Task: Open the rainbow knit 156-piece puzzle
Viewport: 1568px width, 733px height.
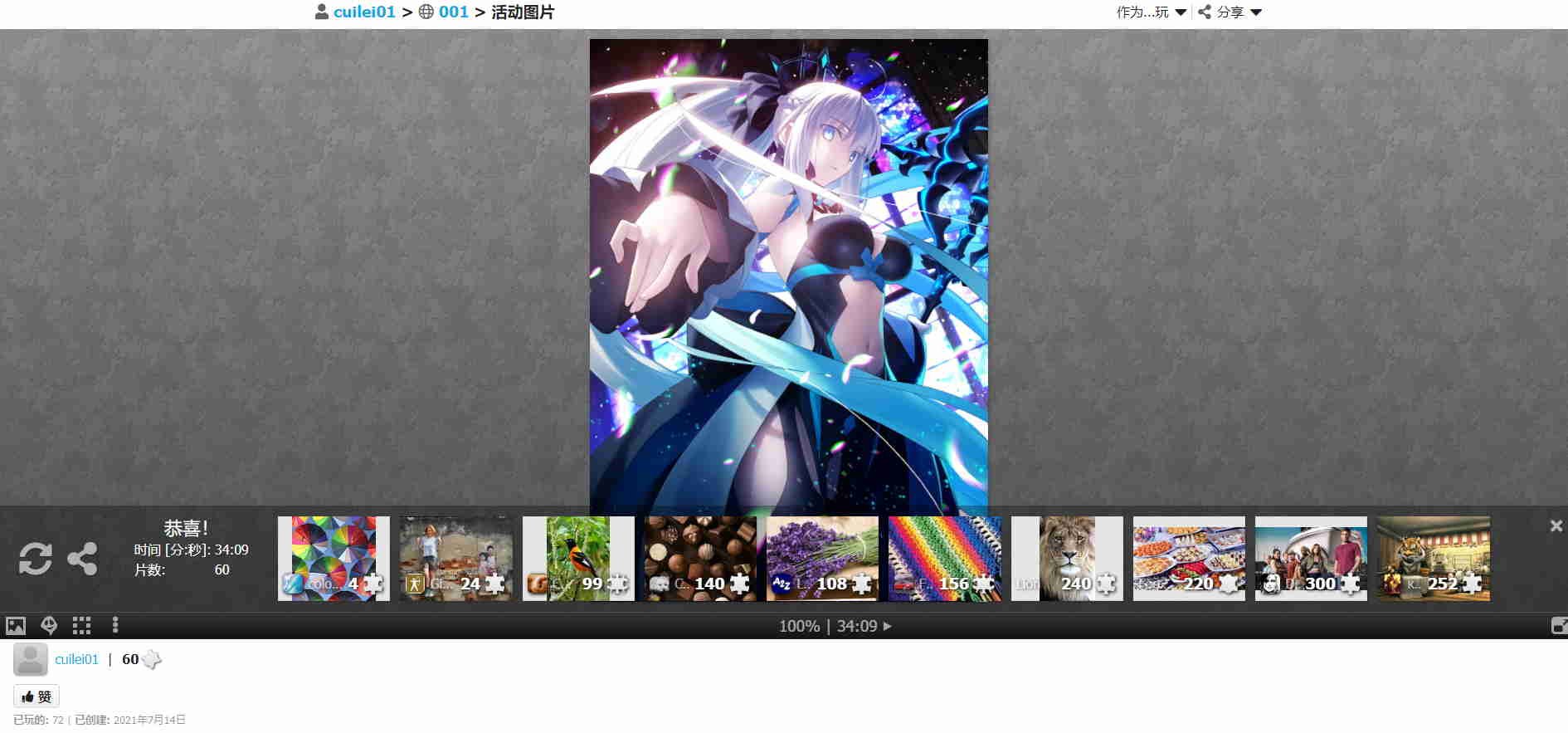Action: [x=945, y=559]
